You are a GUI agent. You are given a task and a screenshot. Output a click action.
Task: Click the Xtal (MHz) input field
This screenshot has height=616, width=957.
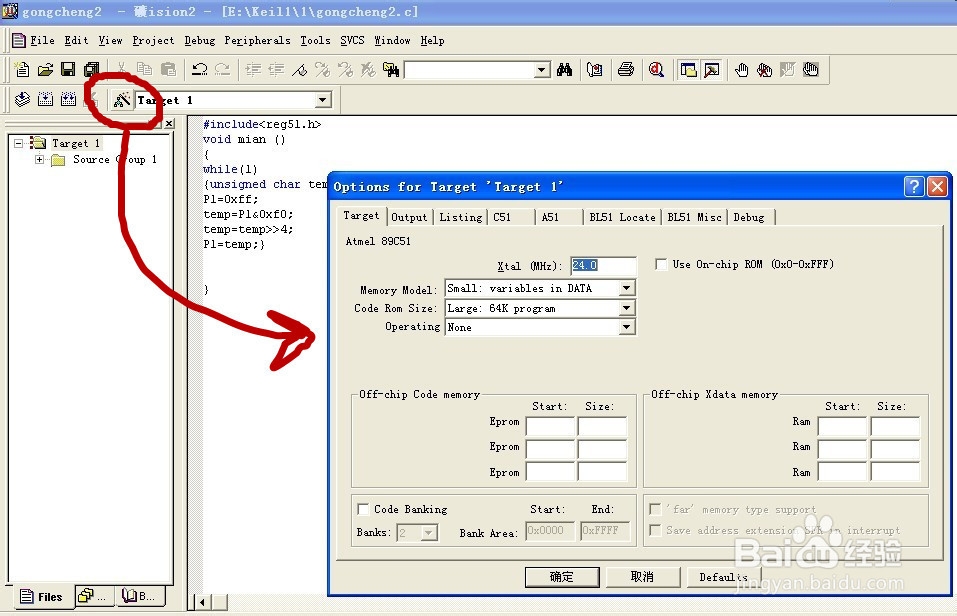[603, 266]
